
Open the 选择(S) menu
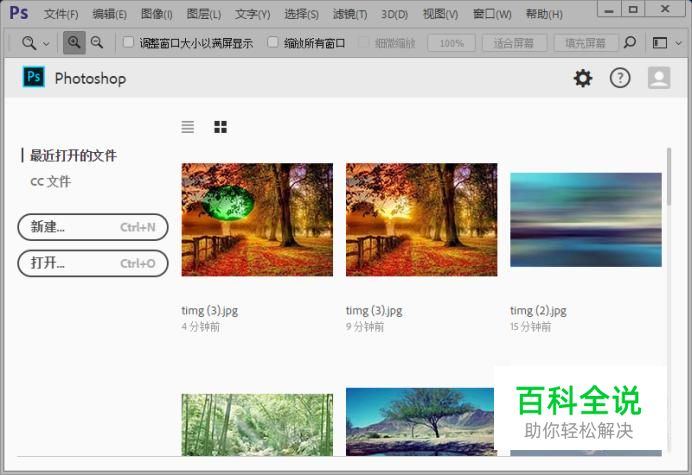coord(301,14)
